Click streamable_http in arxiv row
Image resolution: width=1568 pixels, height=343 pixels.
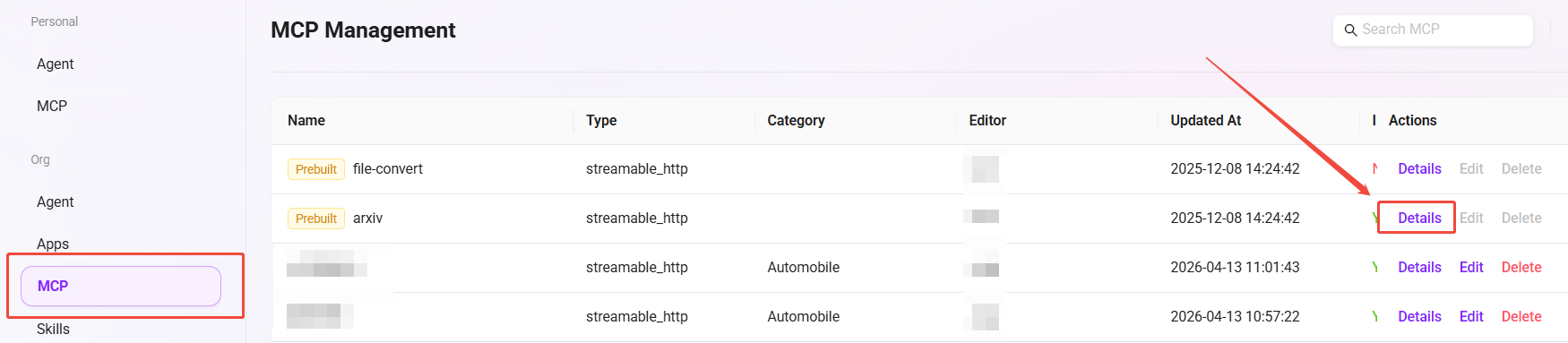click(637, 218)
